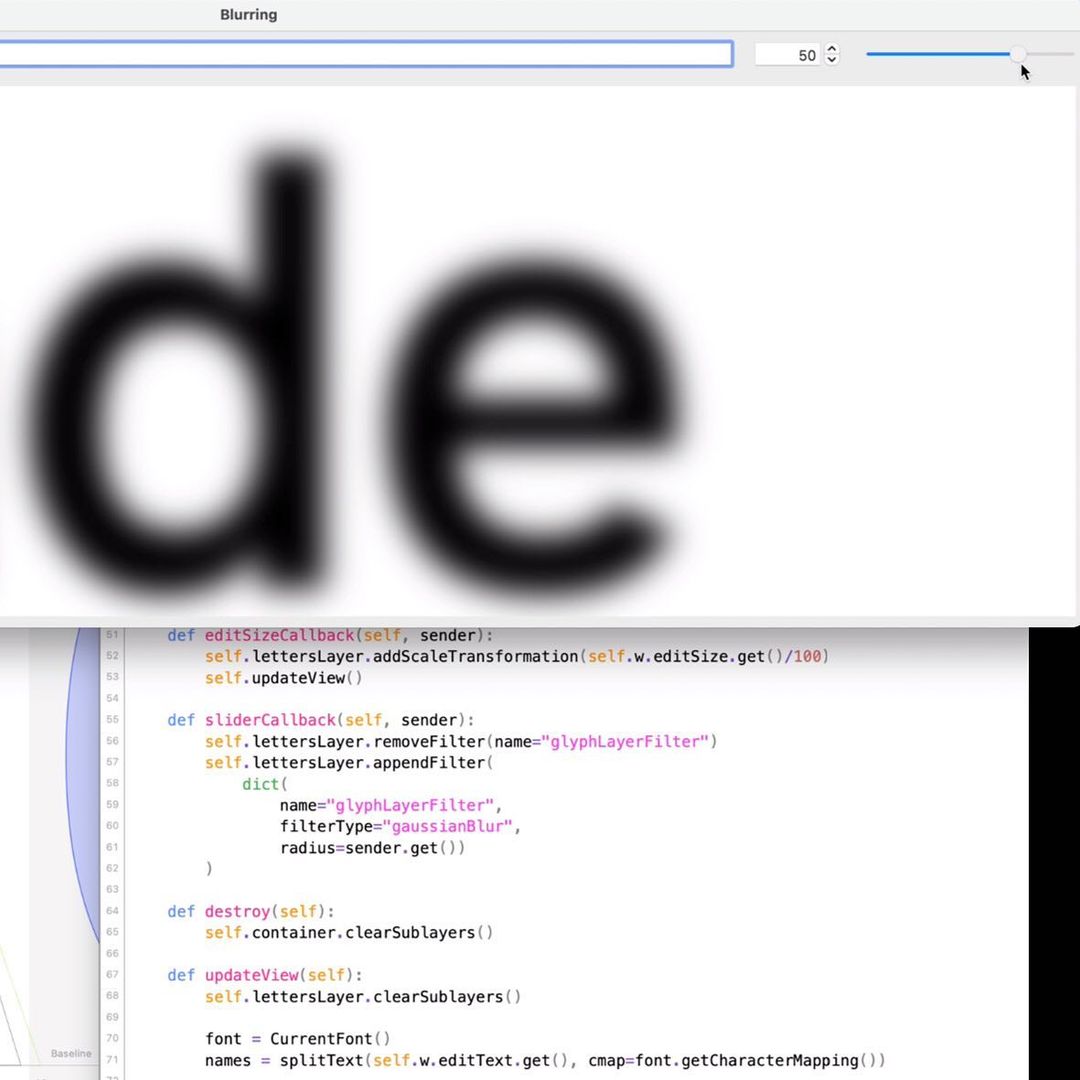Click the "gaussianBlur" string in code
The width and height of the screenshot is (1080, 1080).
[x=456, y=826]
